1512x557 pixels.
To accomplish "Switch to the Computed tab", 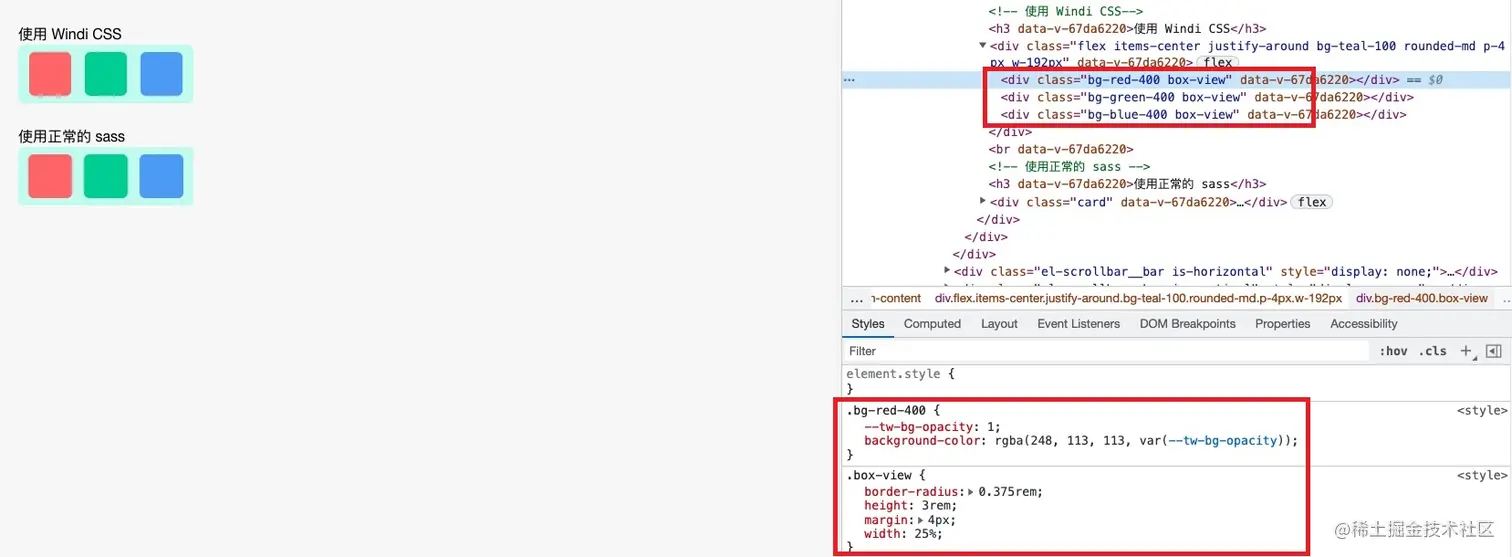I will pos(932,324).
